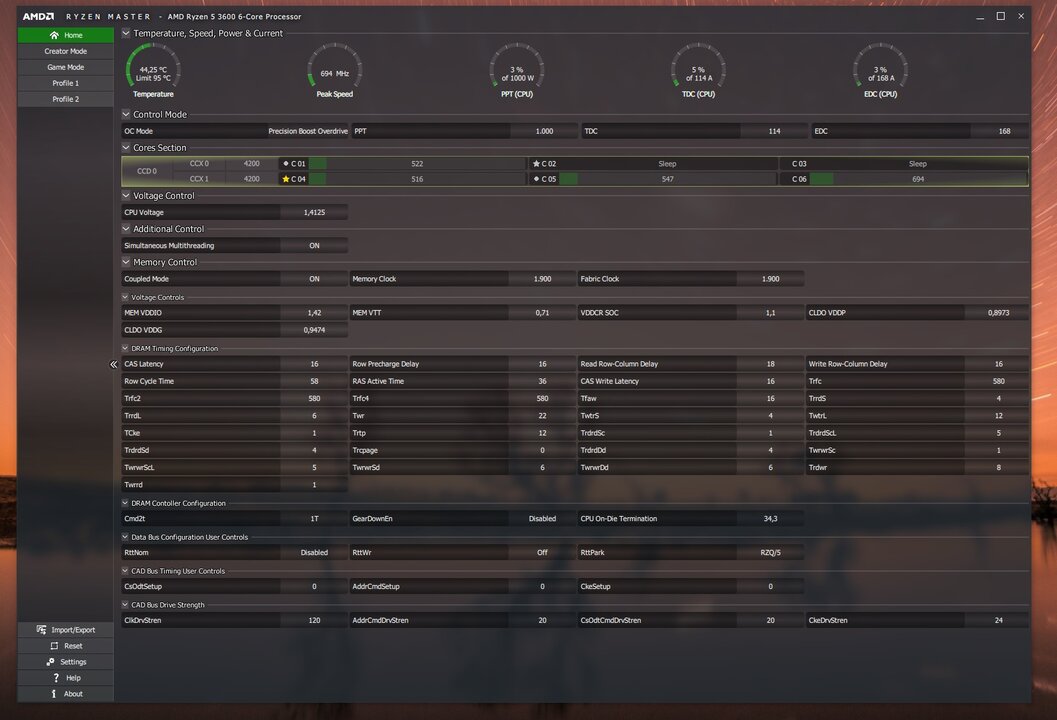Collapse Temperature, Speed, Power & Current section

coord(126,32)
